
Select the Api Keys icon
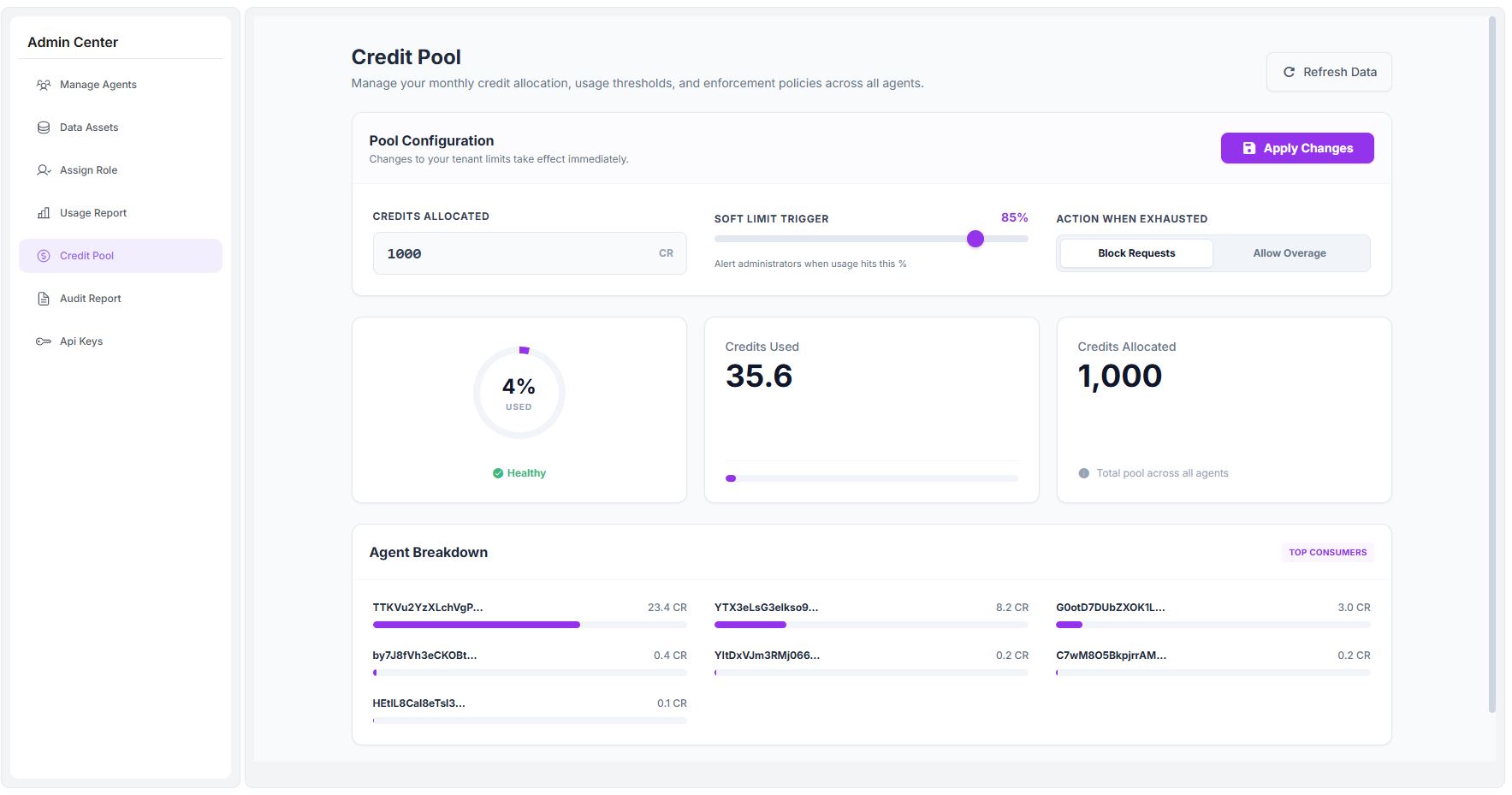tap(42, 341)
